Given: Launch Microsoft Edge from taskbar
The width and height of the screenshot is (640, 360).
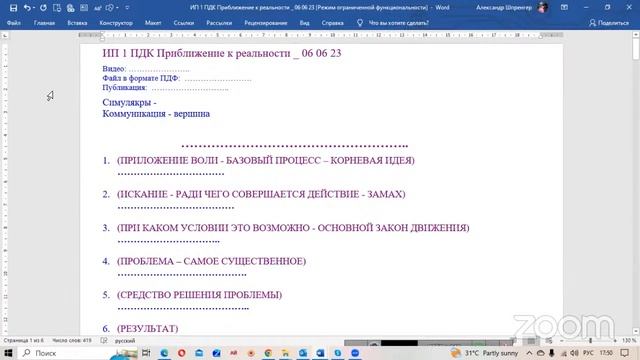Looking at the screenshot, I should point(164,353).
